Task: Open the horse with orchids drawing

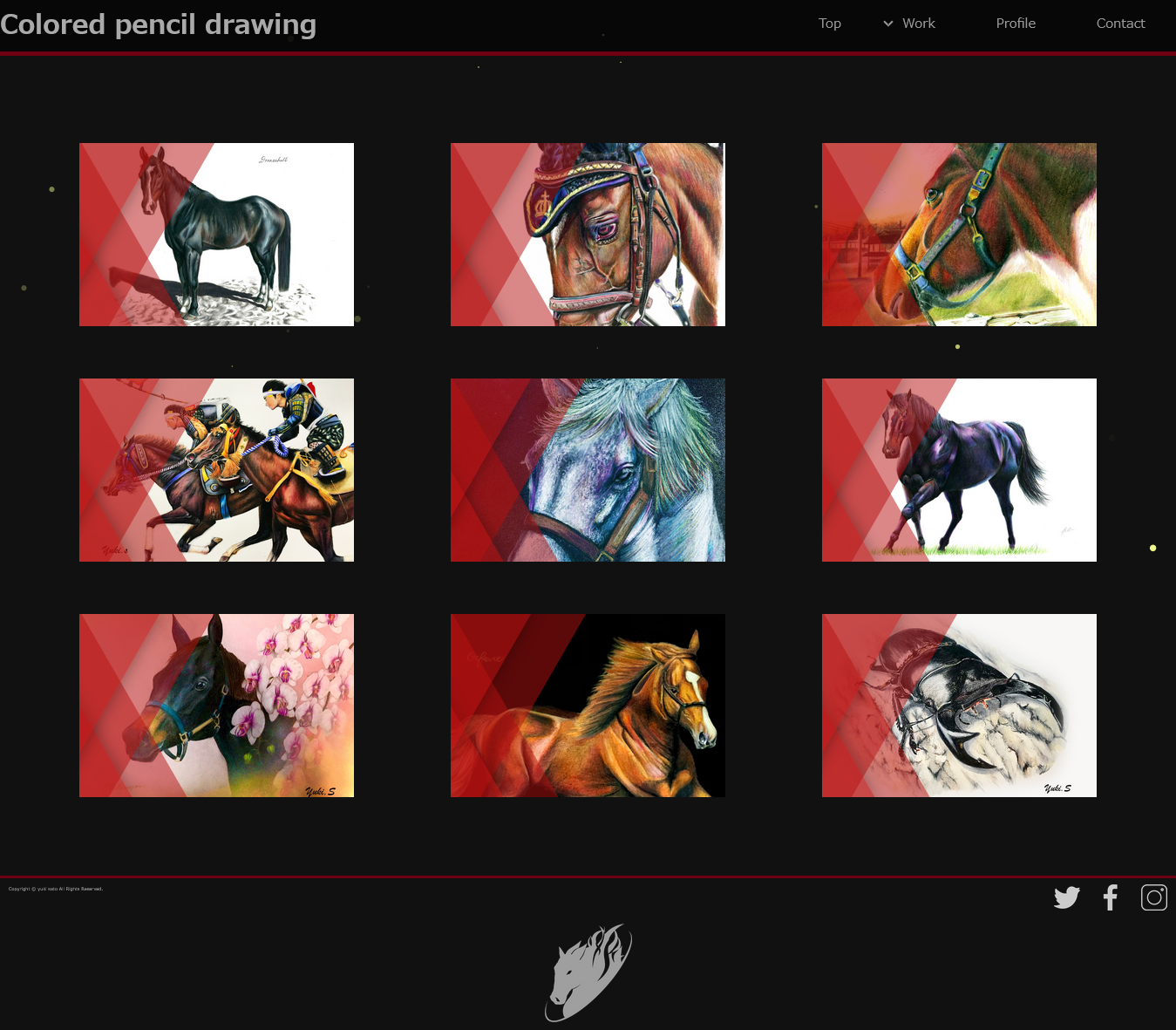Action: 216,706
